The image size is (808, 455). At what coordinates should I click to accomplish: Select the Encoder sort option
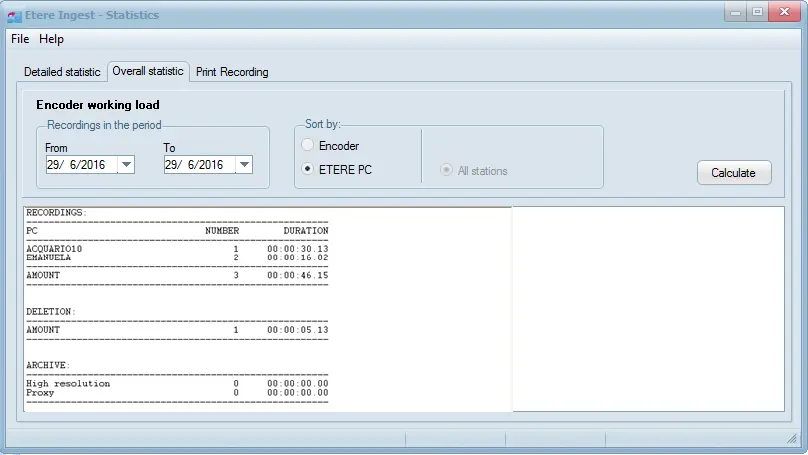click(308, 146)
